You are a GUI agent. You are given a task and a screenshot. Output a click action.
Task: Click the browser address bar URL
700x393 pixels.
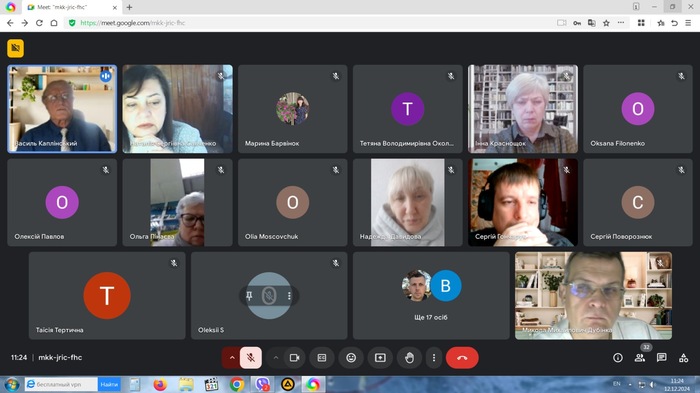(x=132, y=23)
